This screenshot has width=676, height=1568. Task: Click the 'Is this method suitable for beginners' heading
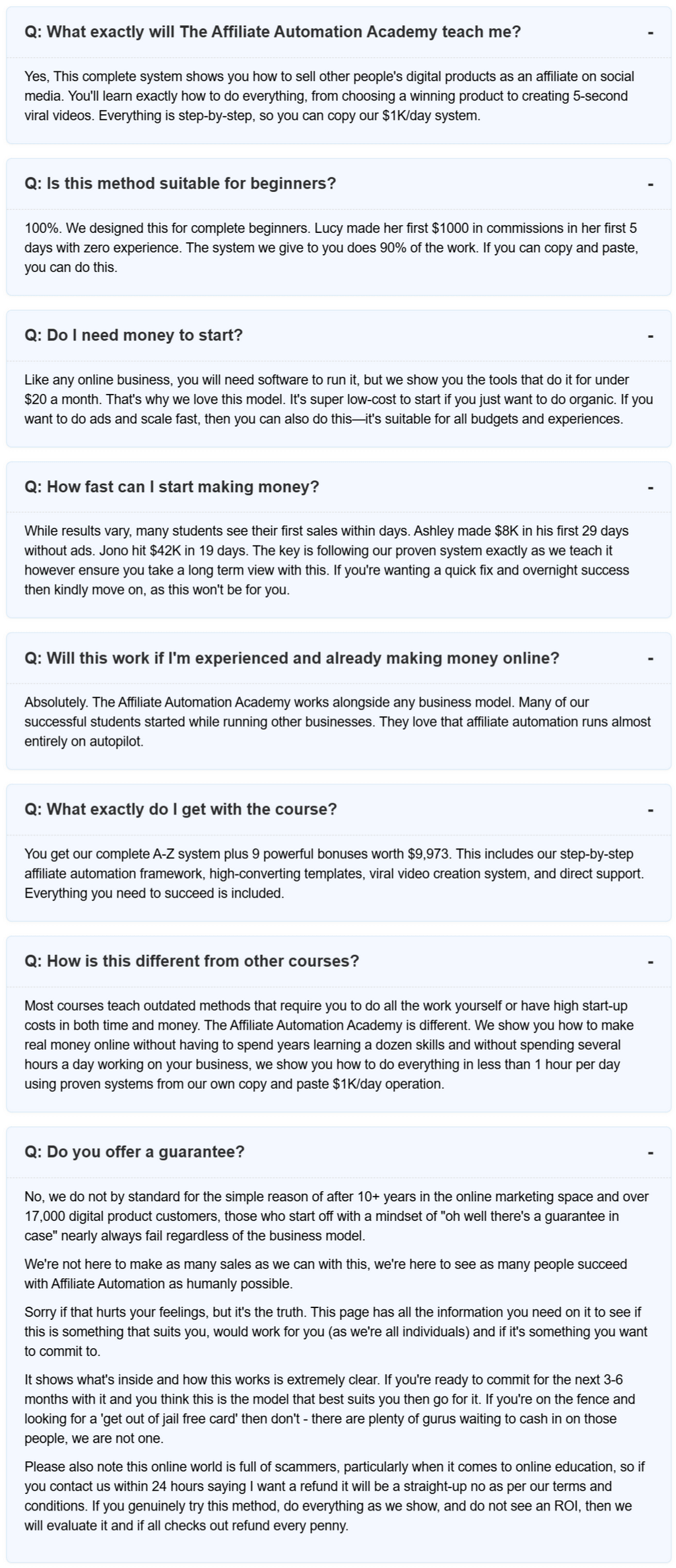[180, 183]
